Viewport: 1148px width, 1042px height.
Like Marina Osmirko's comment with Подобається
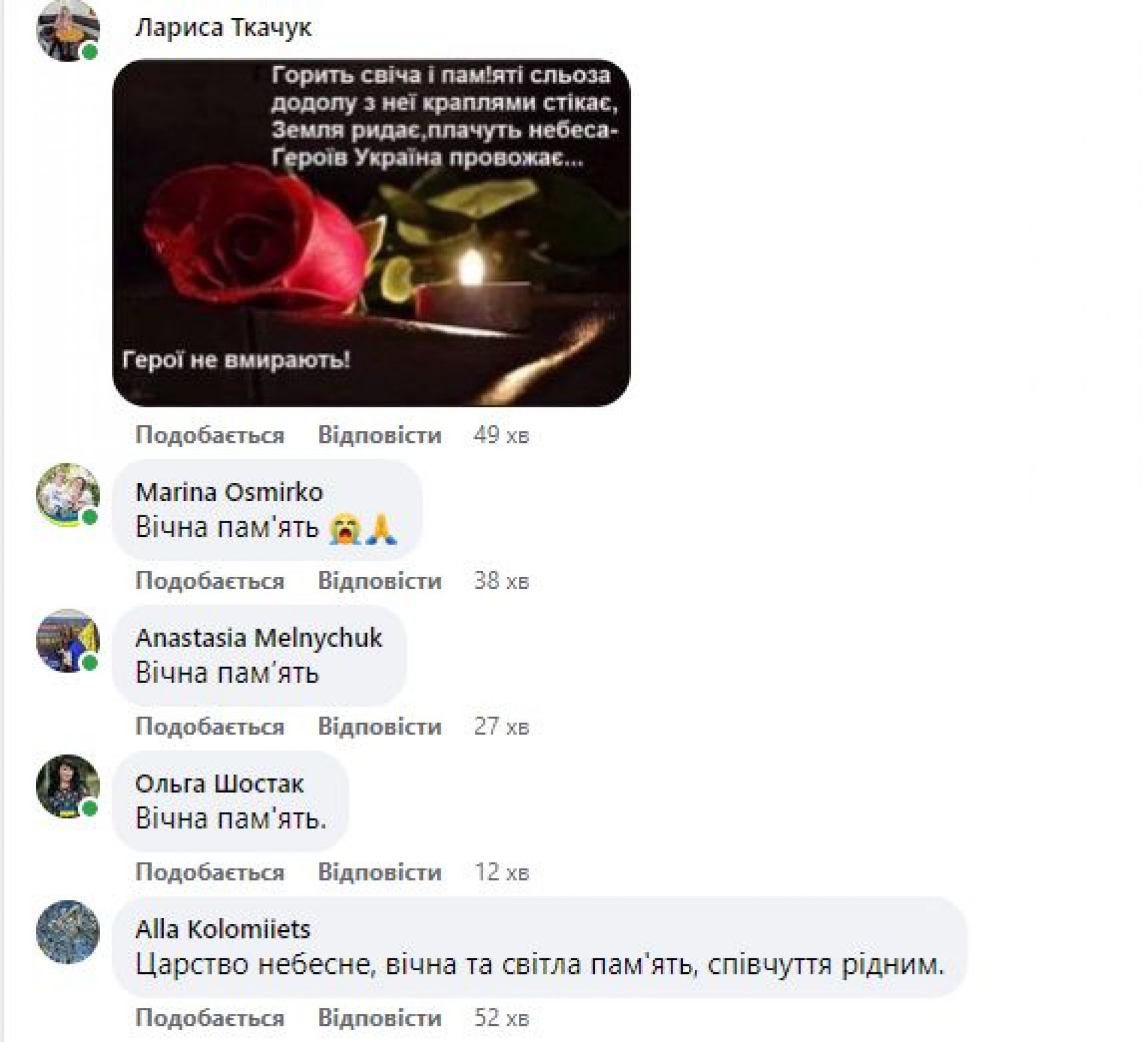(210, 581)
